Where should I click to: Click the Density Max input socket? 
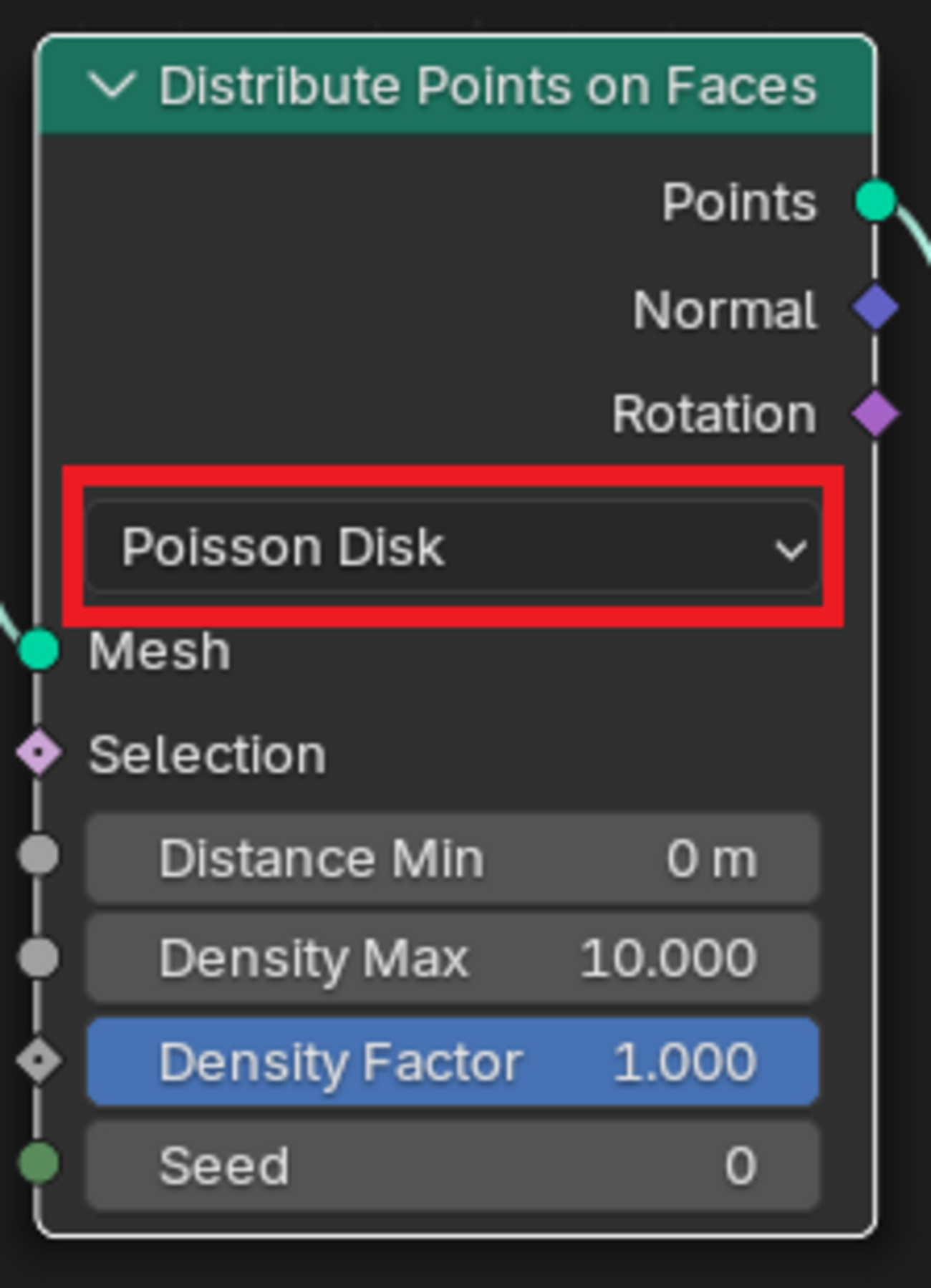39,957
